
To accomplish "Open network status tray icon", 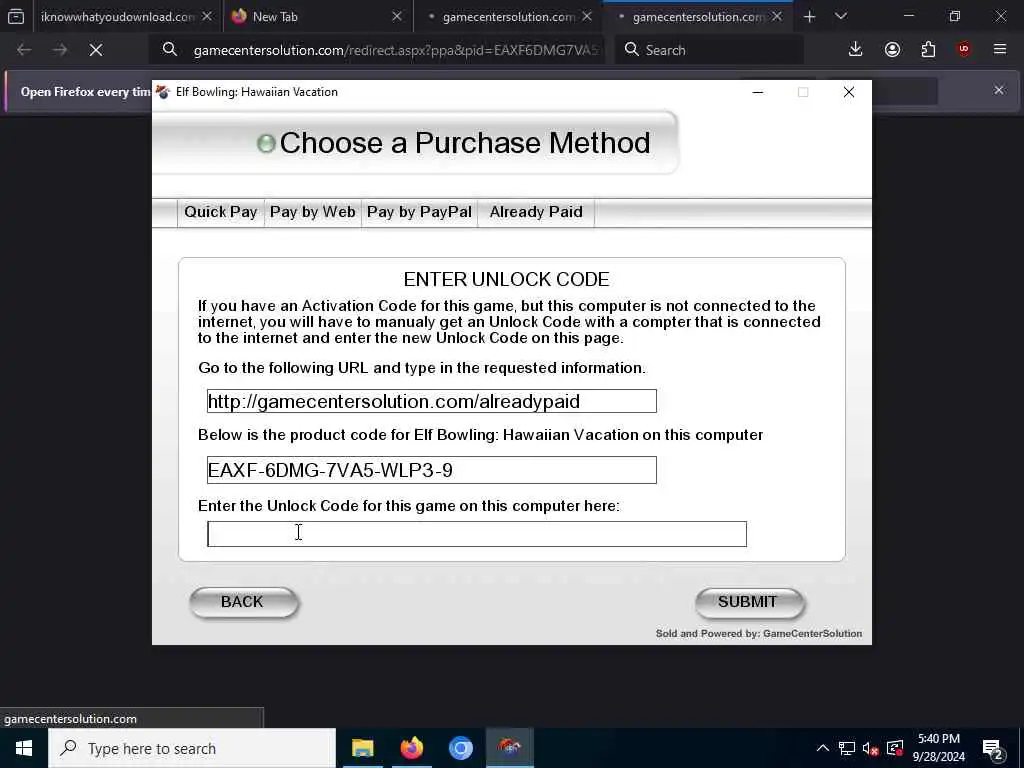I will pos(847,748).
